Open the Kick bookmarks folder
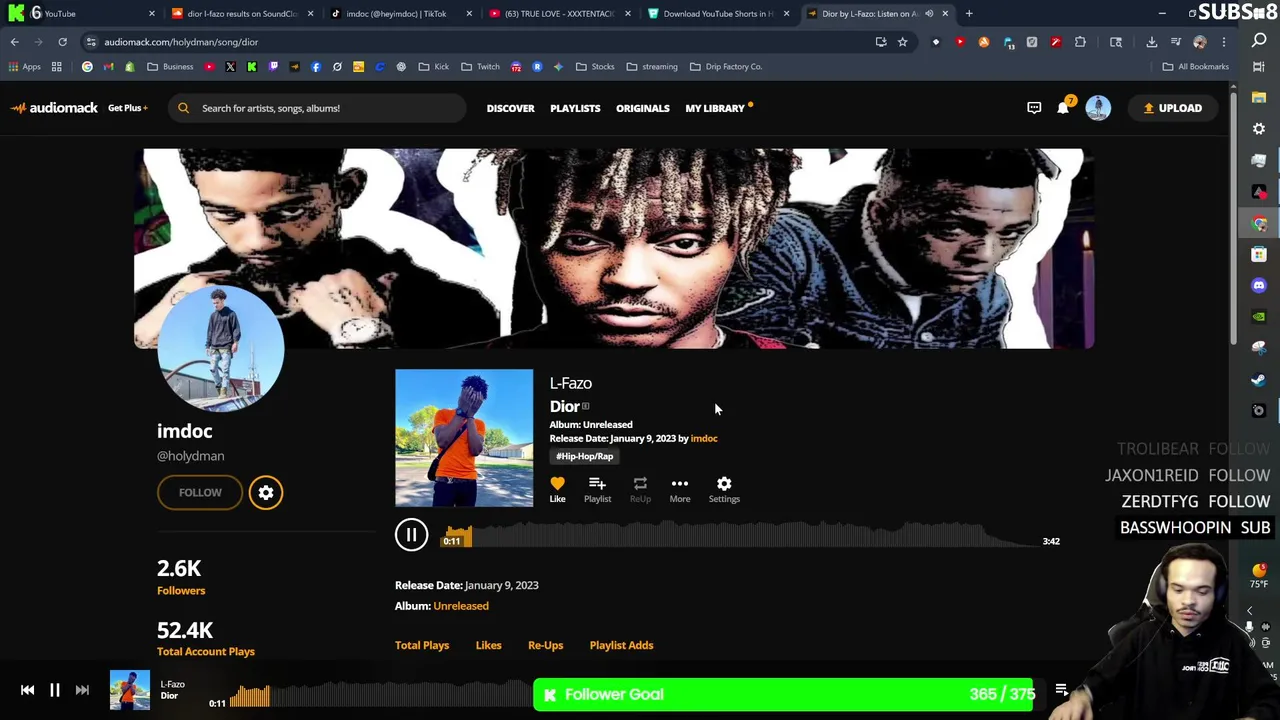The width and height of the screenshot is (1280, 720). point(433,67)
